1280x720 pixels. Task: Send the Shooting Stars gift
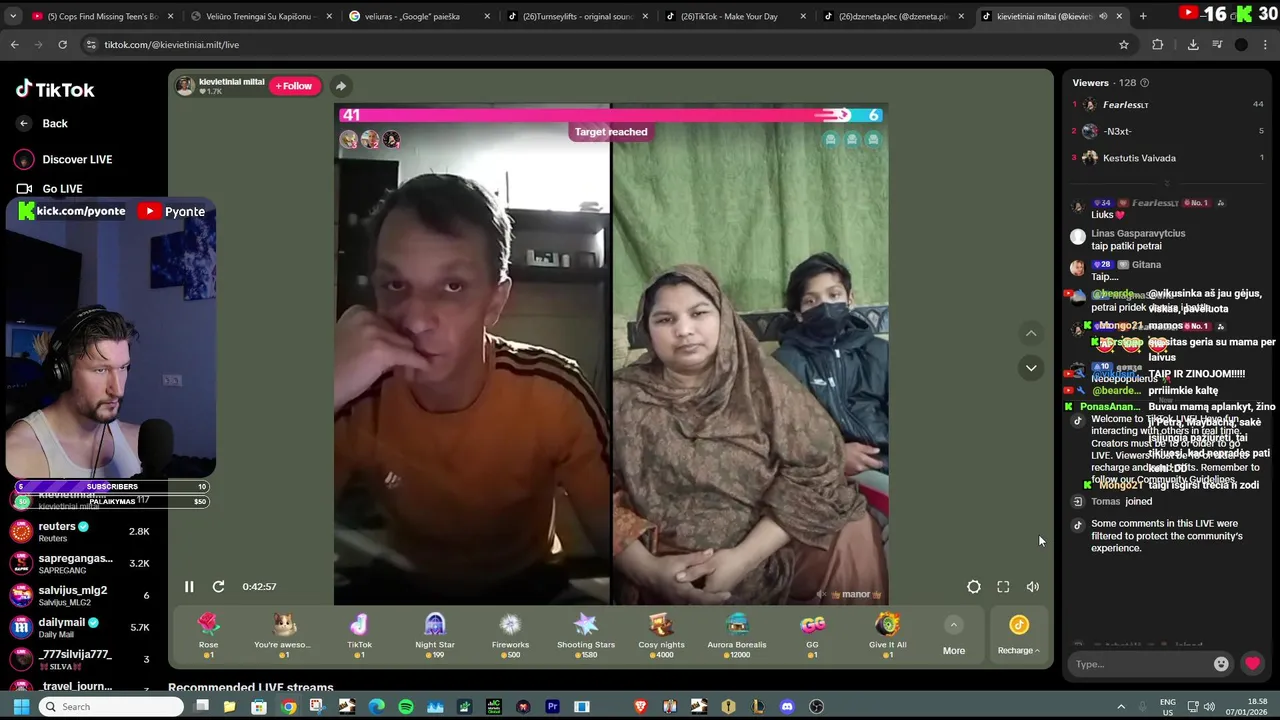coord(586,635)
